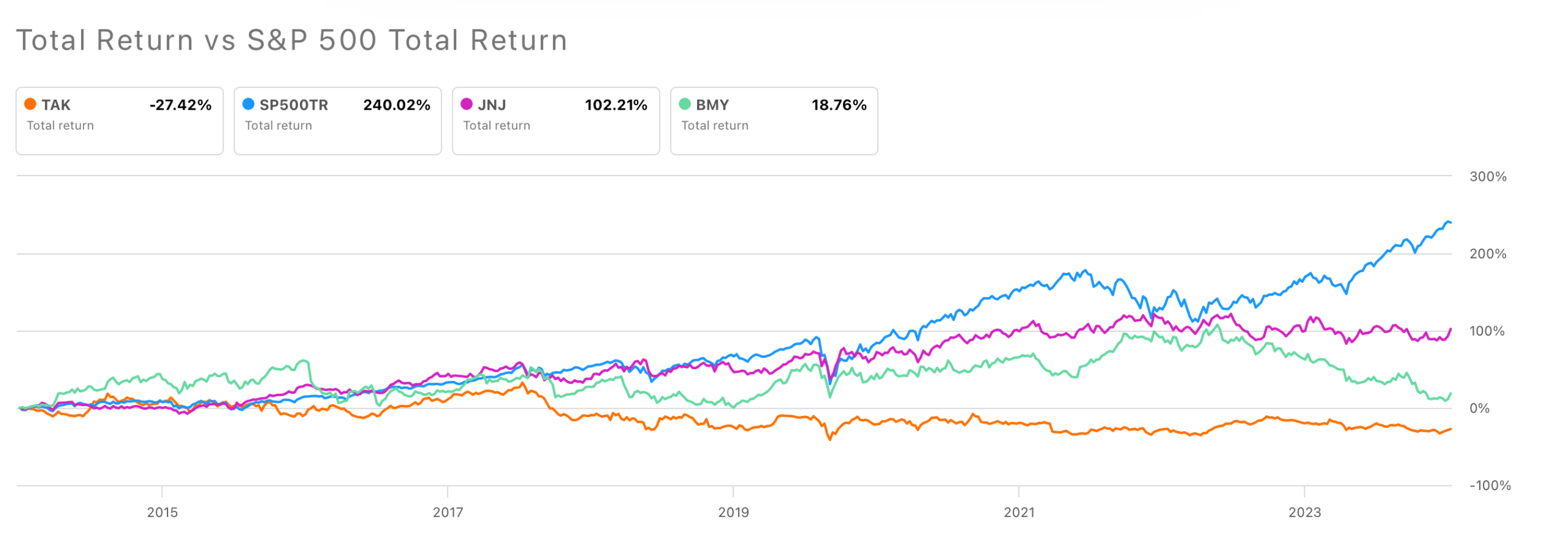Click the 300% y-axis label
This screenshot has height=539, width=1568.
point(1488,177)
